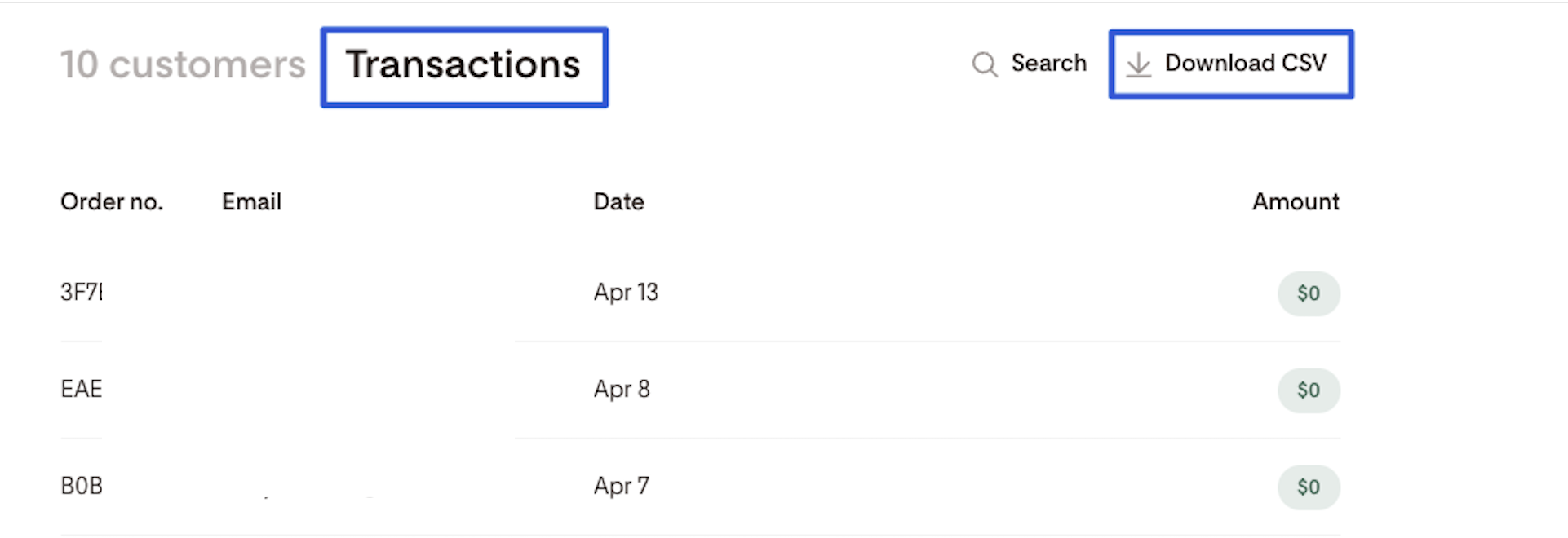Click the $0 badge for Apr 13

[1308, 293]
